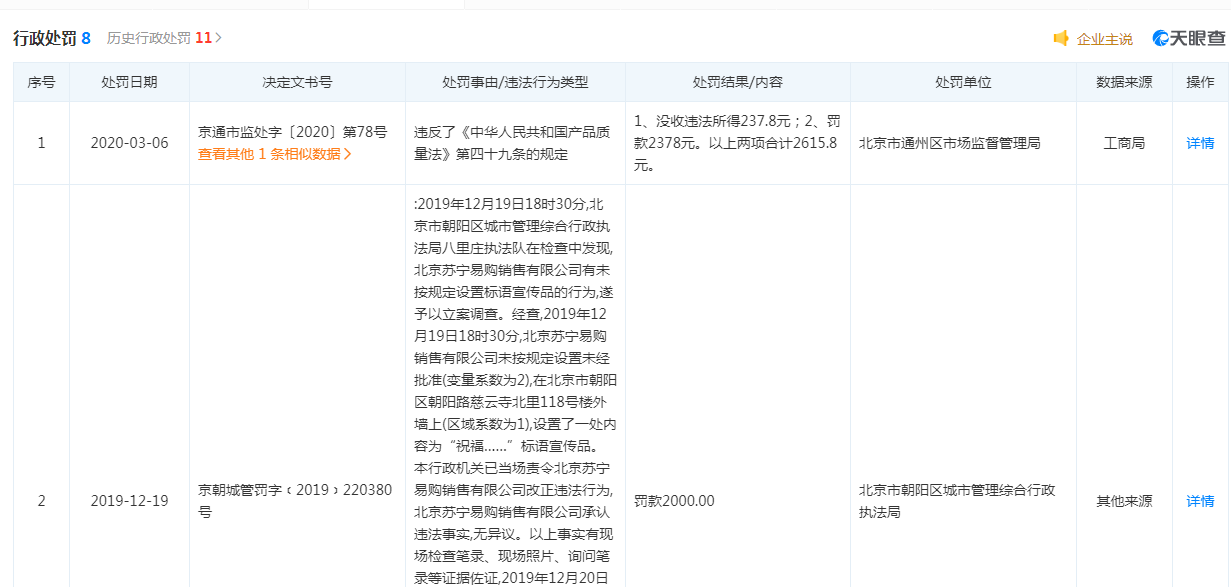
Task: Click the 操作 column header
Action: [x=1200, y=82]
